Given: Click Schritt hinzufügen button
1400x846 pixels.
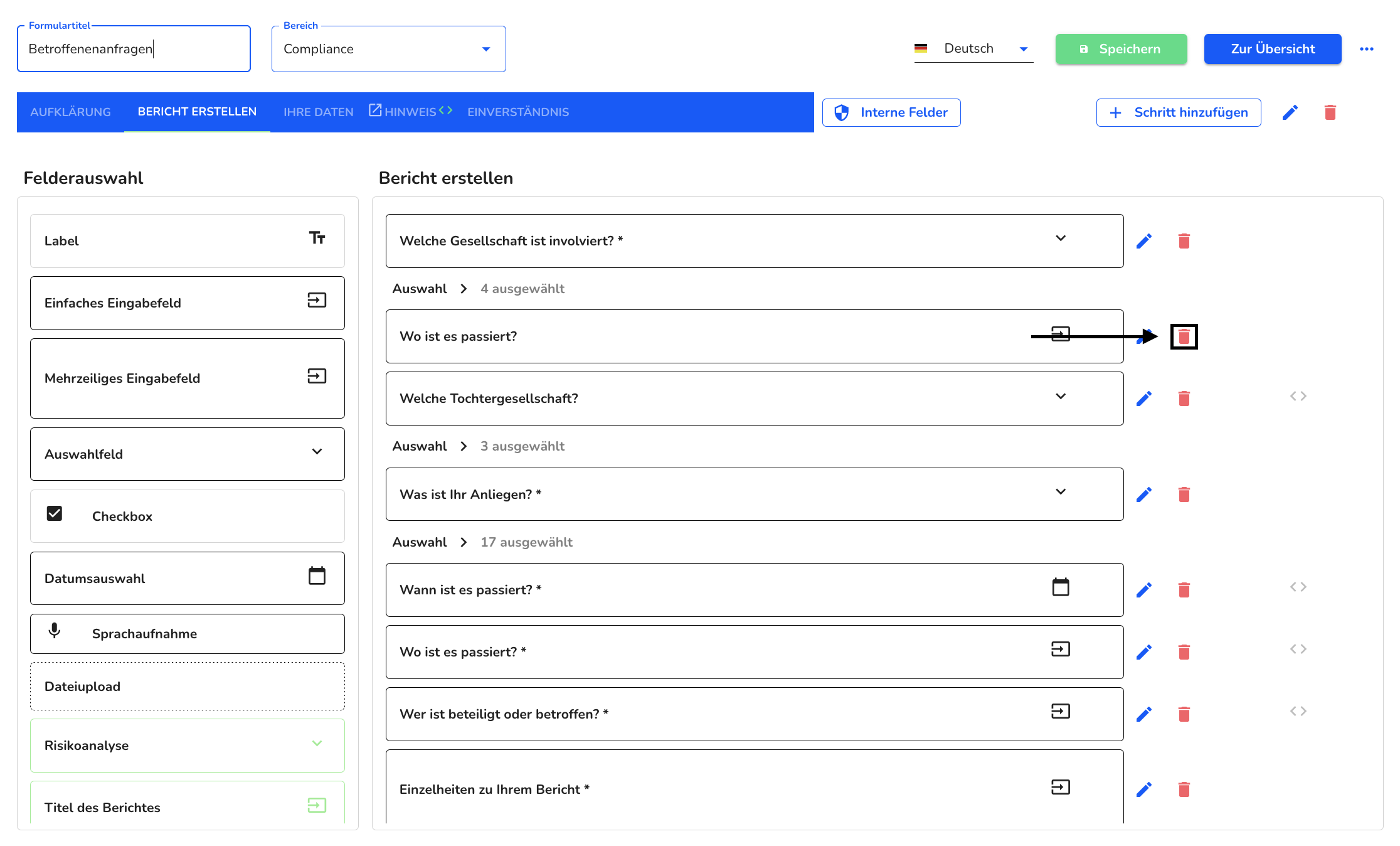Looking at the screenshot, I should (1178, 112).
